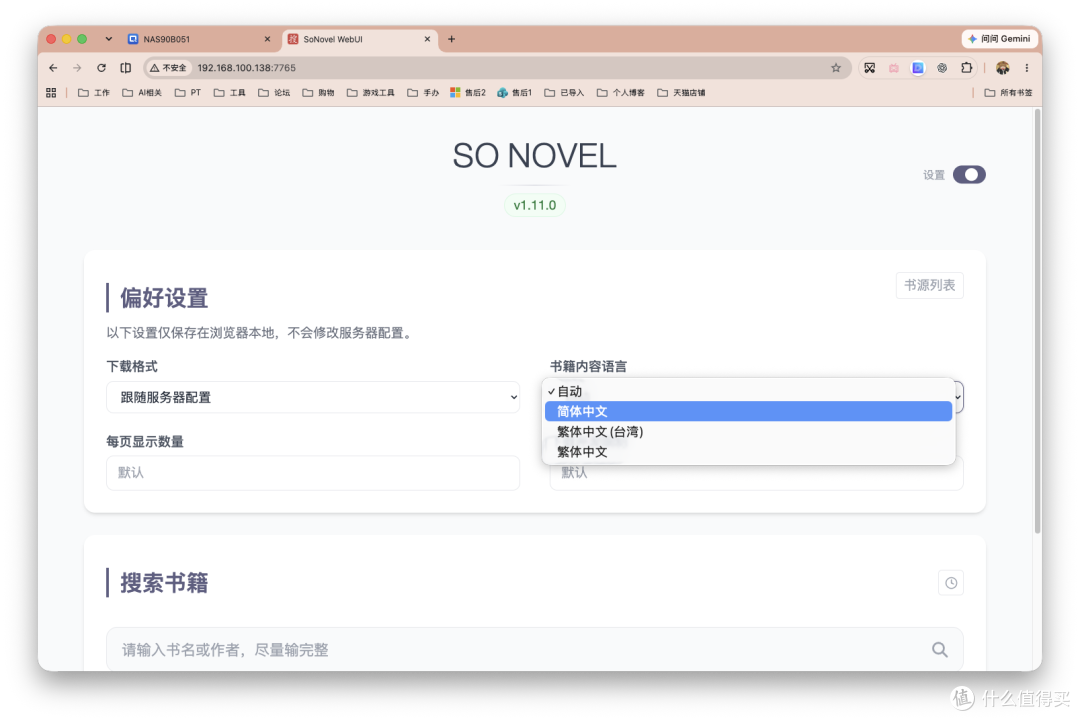Click the 不安全 security warning chip
Viewport: 1080px width, 721px height.
coord(168,67)
